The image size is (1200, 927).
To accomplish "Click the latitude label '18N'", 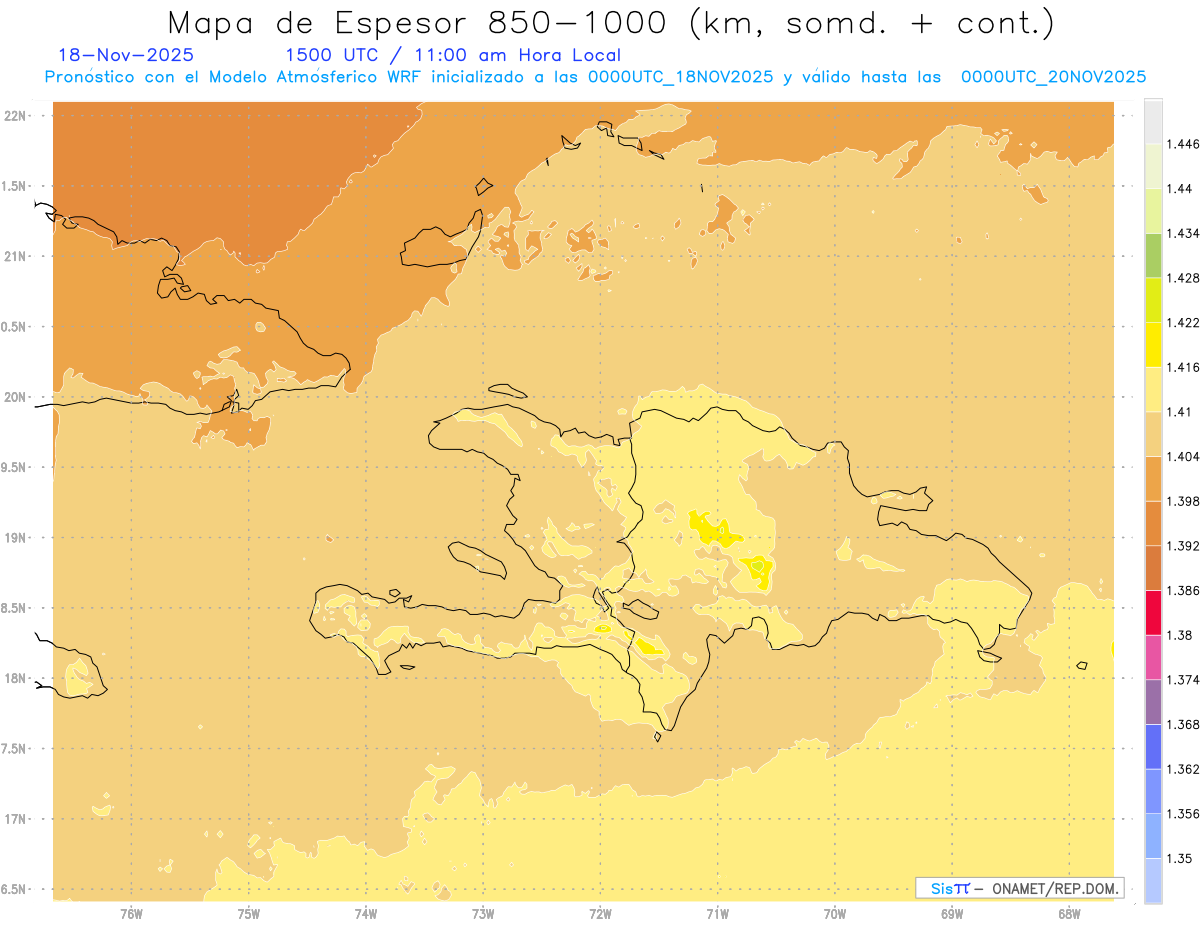I will (16, 678).
